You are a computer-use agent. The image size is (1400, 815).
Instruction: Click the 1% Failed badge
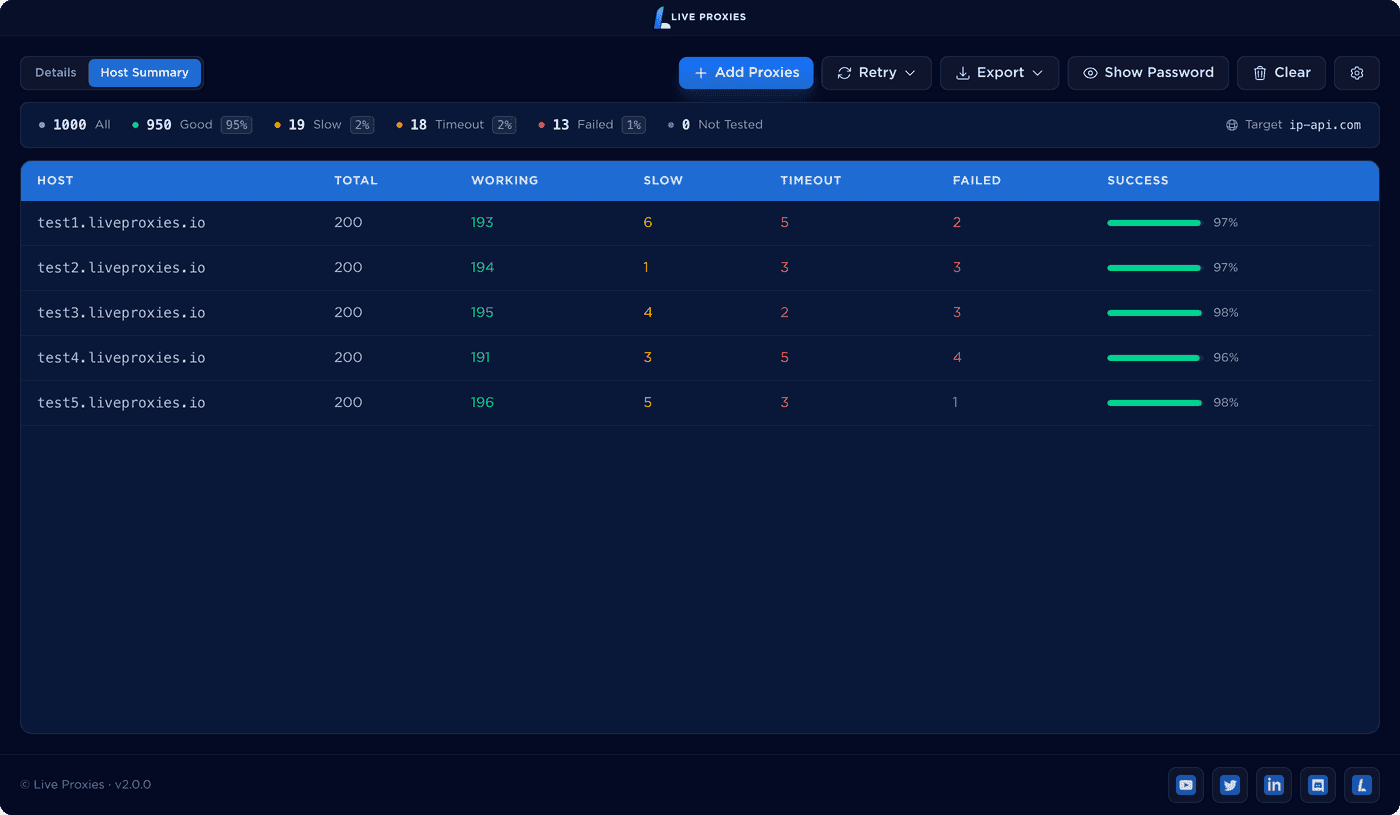[634, 125]
